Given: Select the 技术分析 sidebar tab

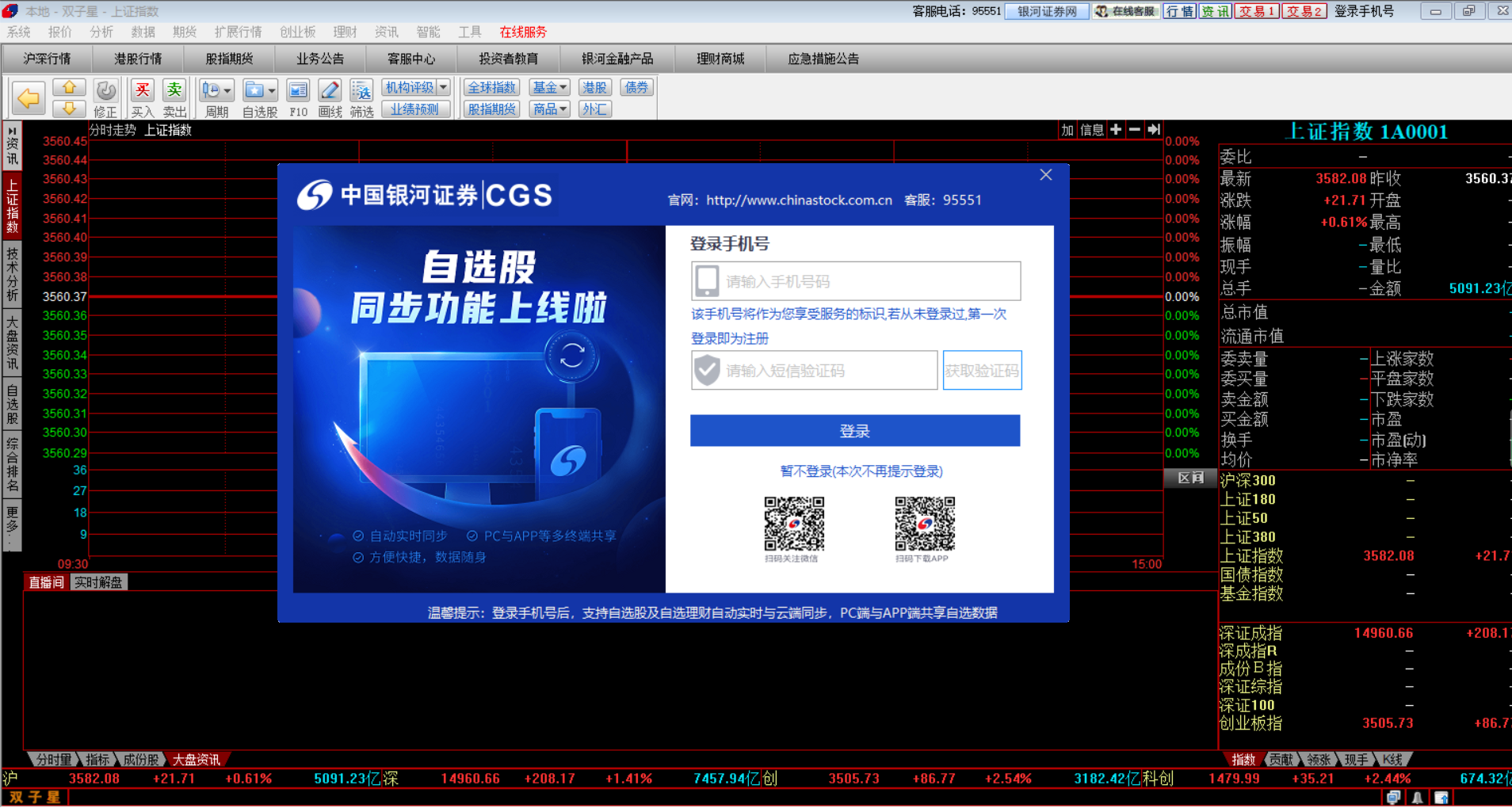Looking at the screenshot, I should (x=12, y=274).
